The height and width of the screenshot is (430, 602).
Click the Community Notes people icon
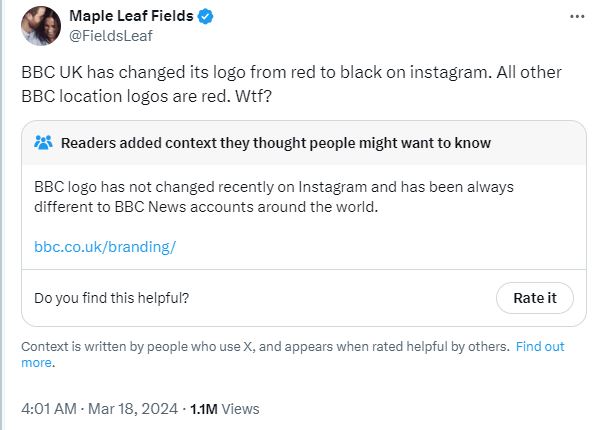[43, 143]
